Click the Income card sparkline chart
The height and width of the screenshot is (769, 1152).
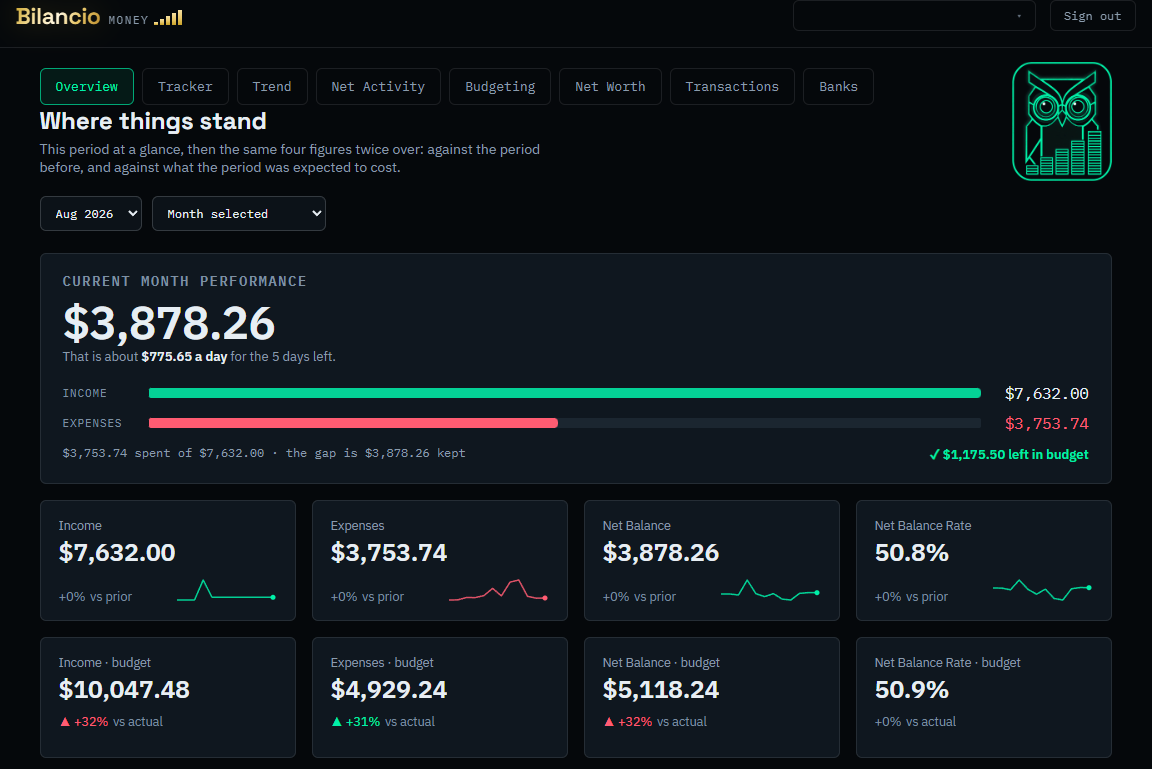click(226, 591)
